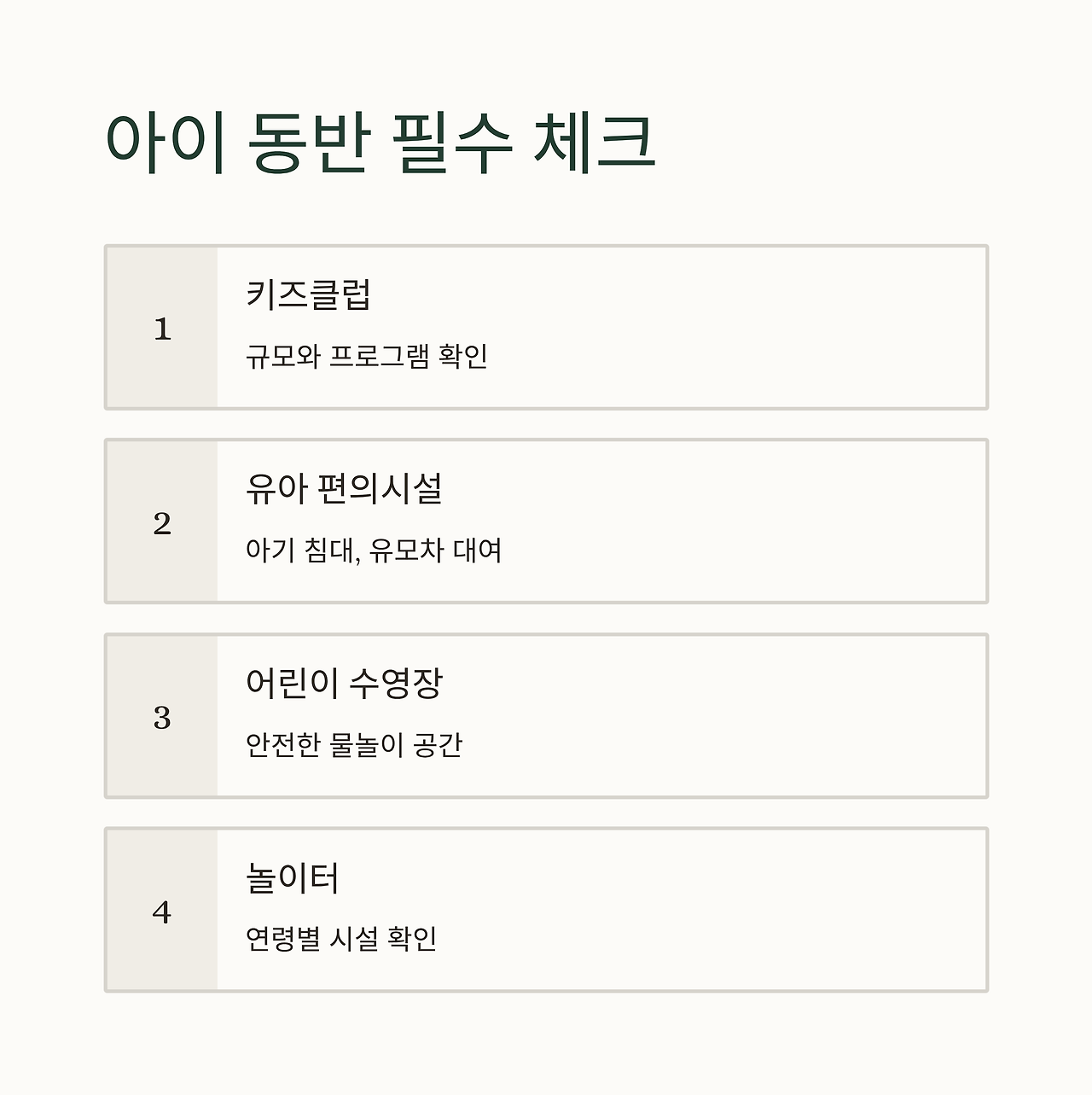Viewport: 1092px width, 1095px height.
Task: Click the title '아이 동반 필수 체크'
Action: (x=380, y=143)
